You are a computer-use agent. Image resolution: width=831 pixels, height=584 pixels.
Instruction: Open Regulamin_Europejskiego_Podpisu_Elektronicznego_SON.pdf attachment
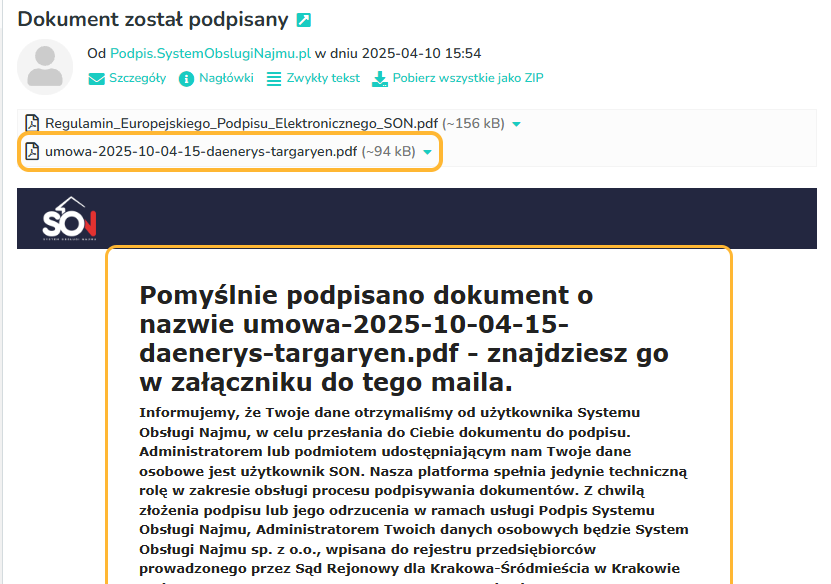tap(242, 123)
